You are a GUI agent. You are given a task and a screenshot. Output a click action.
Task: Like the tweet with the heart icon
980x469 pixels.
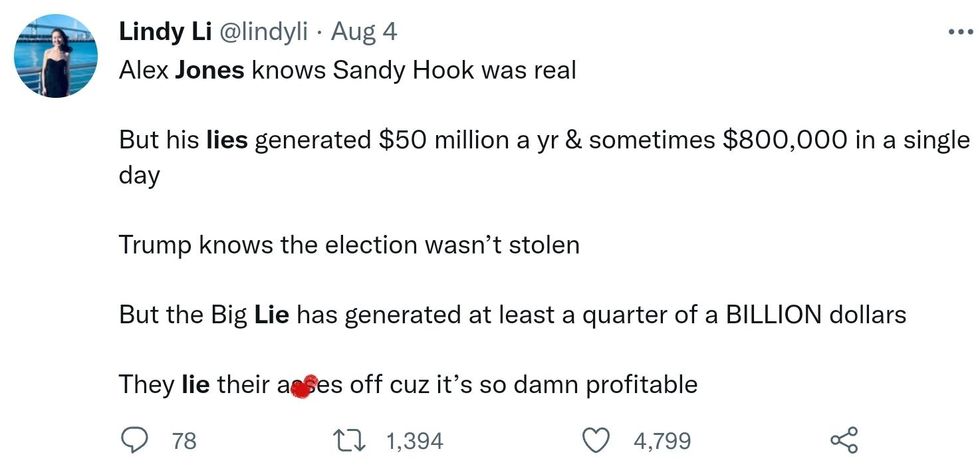[597, 439]
